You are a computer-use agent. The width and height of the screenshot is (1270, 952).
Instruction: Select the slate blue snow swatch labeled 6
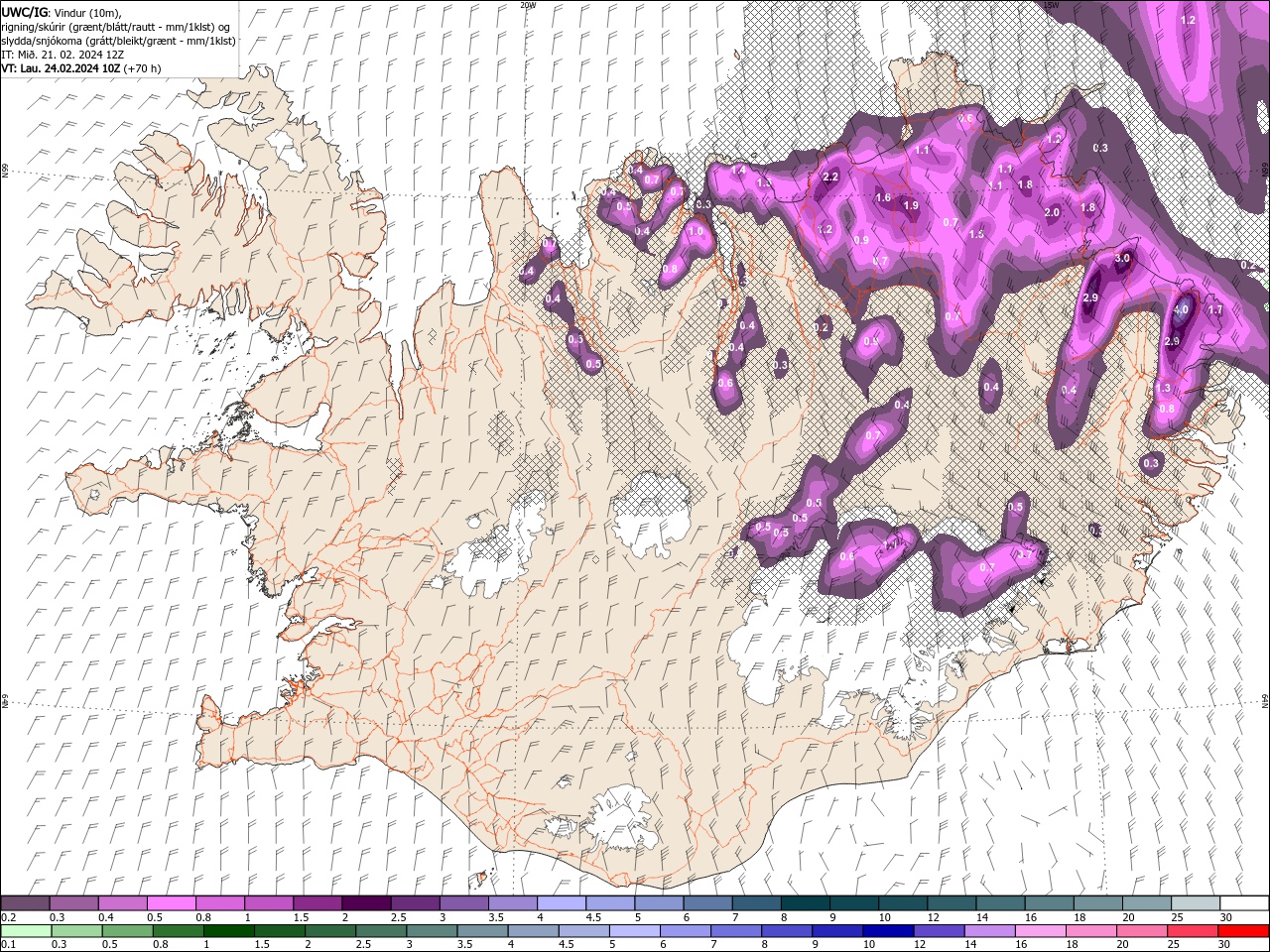pos(707,903)
